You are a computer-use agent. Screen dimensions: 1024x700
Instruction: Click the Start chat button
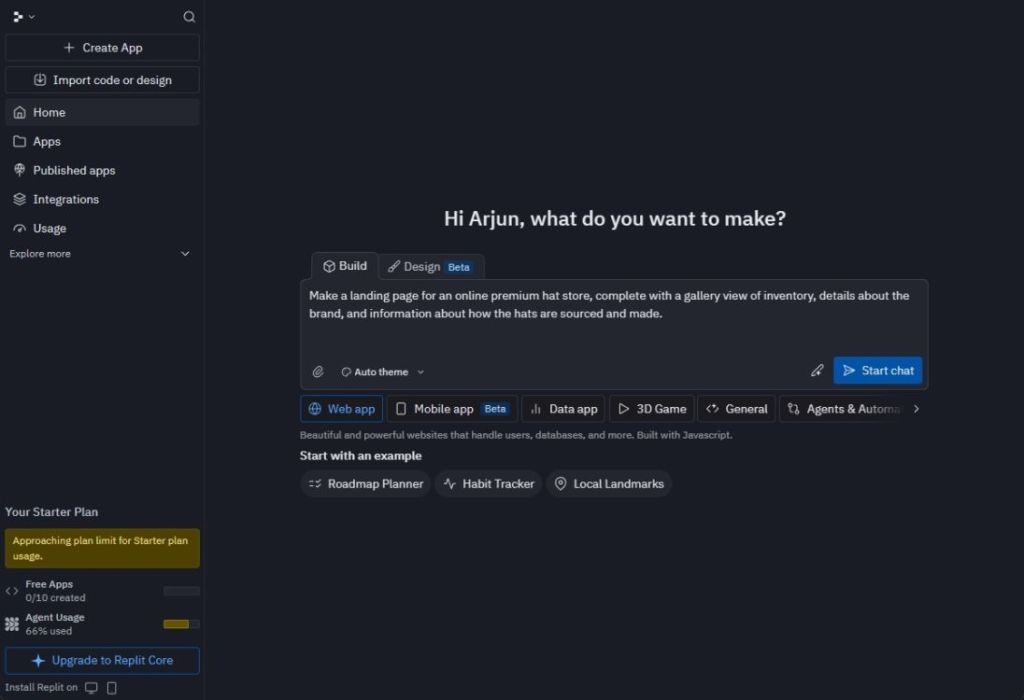coord(877,370)
